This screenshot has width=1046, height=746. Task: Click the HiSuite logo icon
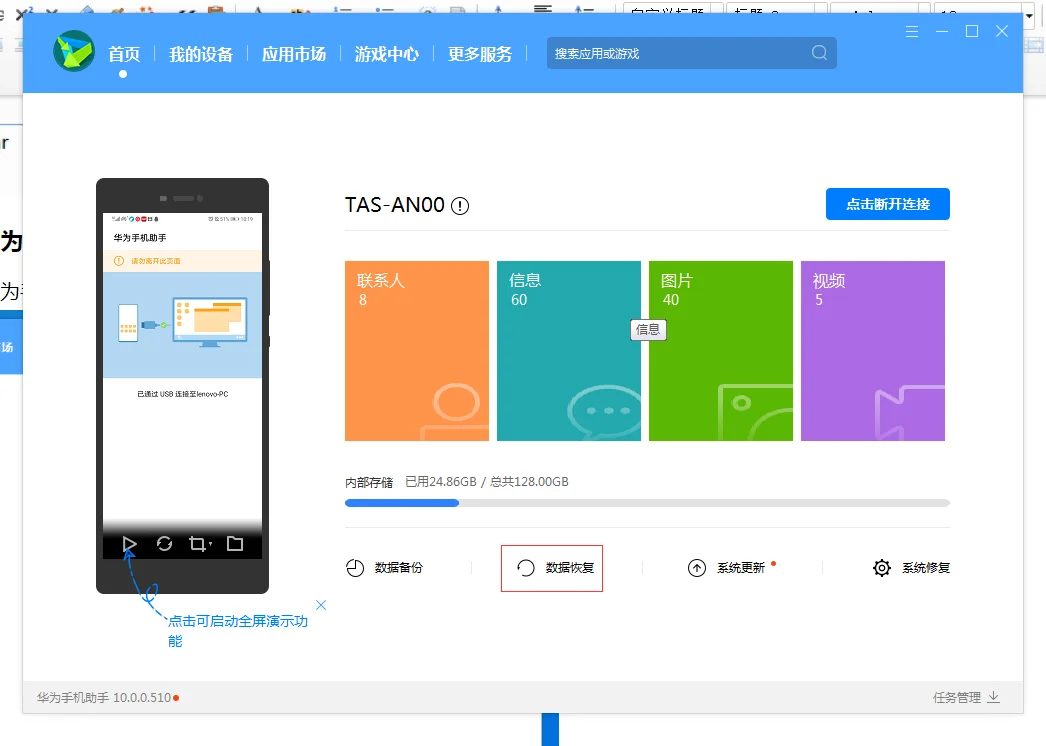pos(74,53)
